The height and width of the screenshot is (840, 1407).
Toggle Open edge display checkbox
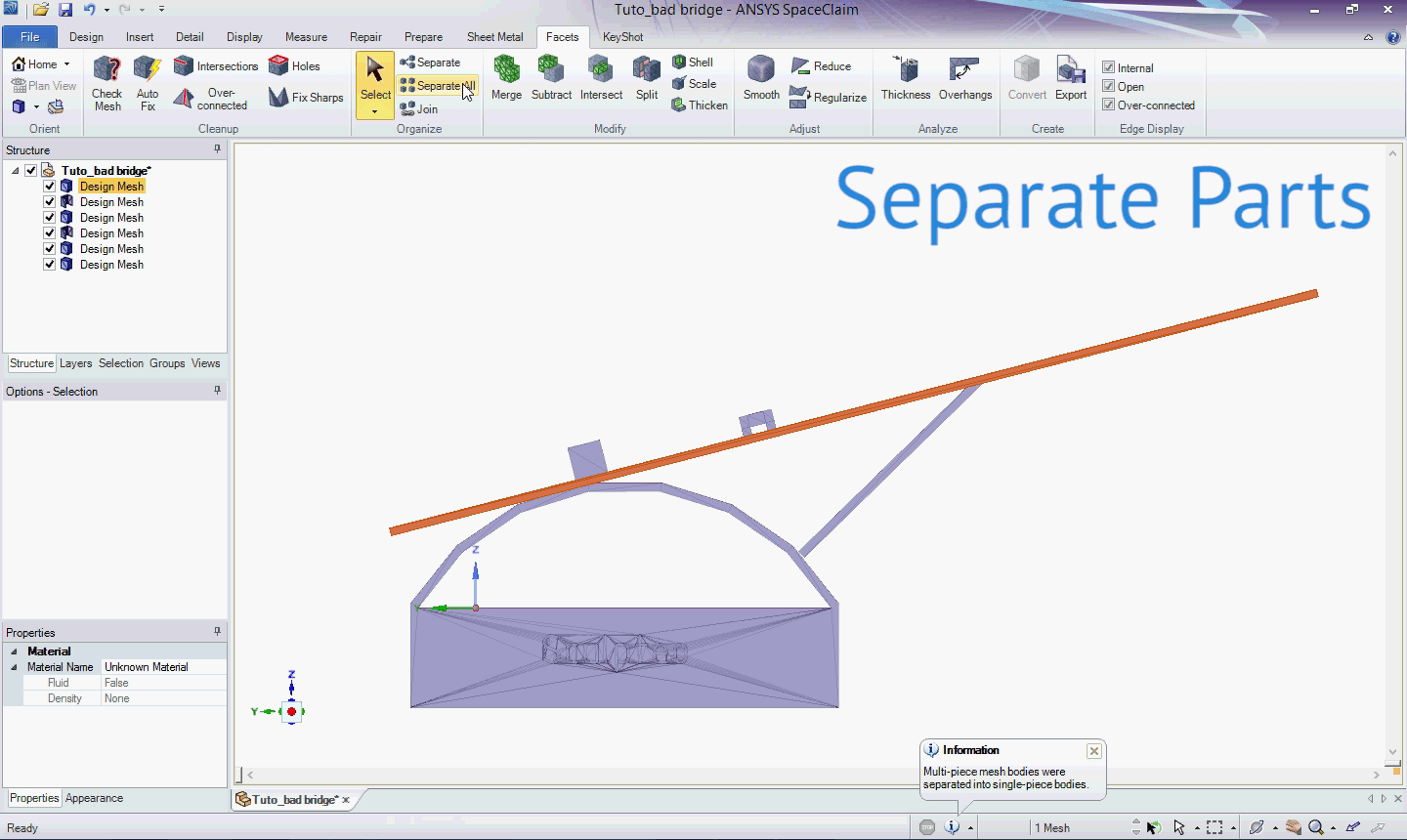(x=1109, y=86)
